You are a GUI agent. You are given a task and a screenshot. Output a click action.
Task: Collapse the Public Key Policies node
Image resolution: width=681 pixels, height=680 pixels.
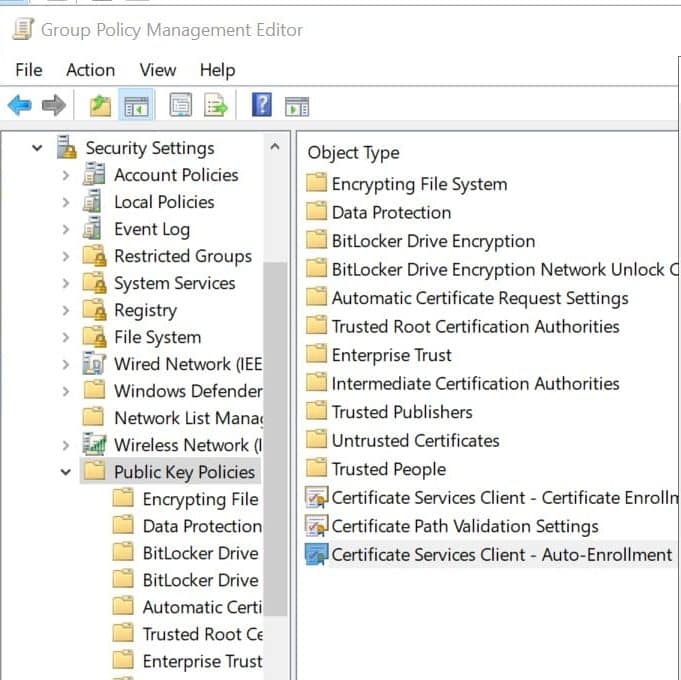pos(66,472)
